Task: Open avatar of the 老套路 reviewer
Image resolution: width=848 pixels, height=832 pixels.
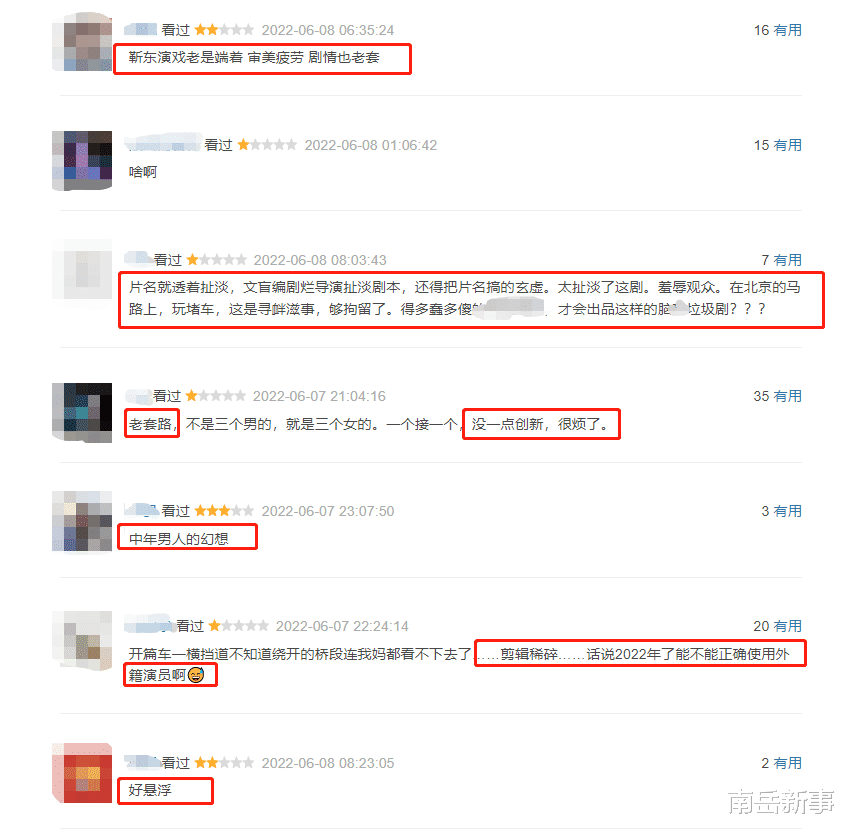Action: point(82,412)
